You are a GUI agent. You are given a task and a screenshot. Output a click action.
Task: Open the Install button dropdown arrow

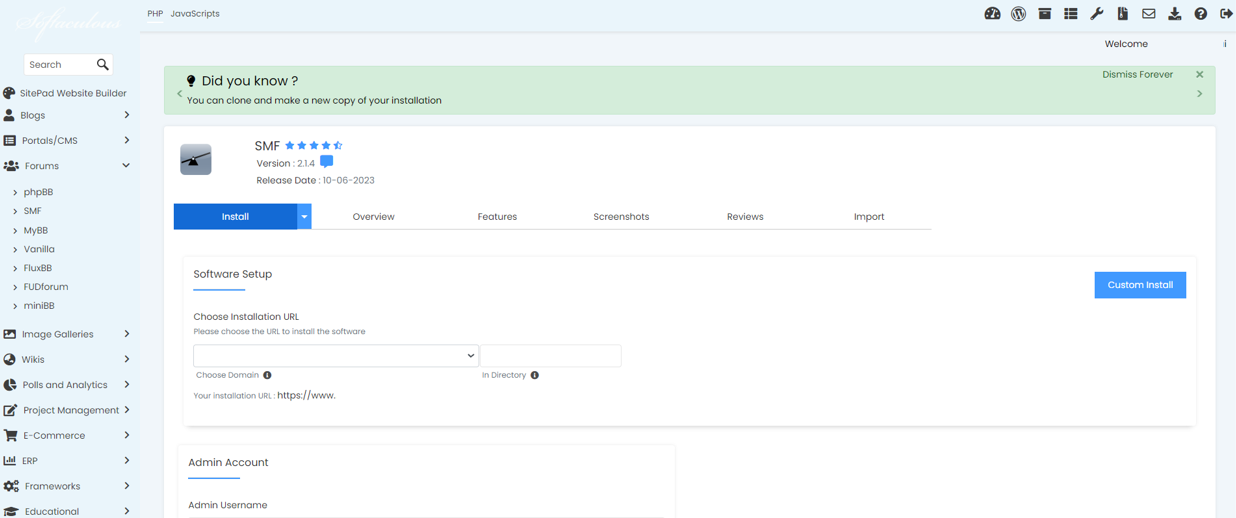pos(304,217)
